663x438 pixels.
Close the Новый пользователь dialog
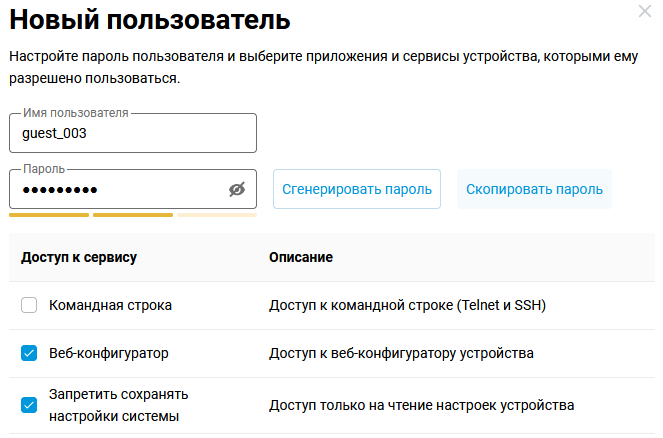pos(644,12)
